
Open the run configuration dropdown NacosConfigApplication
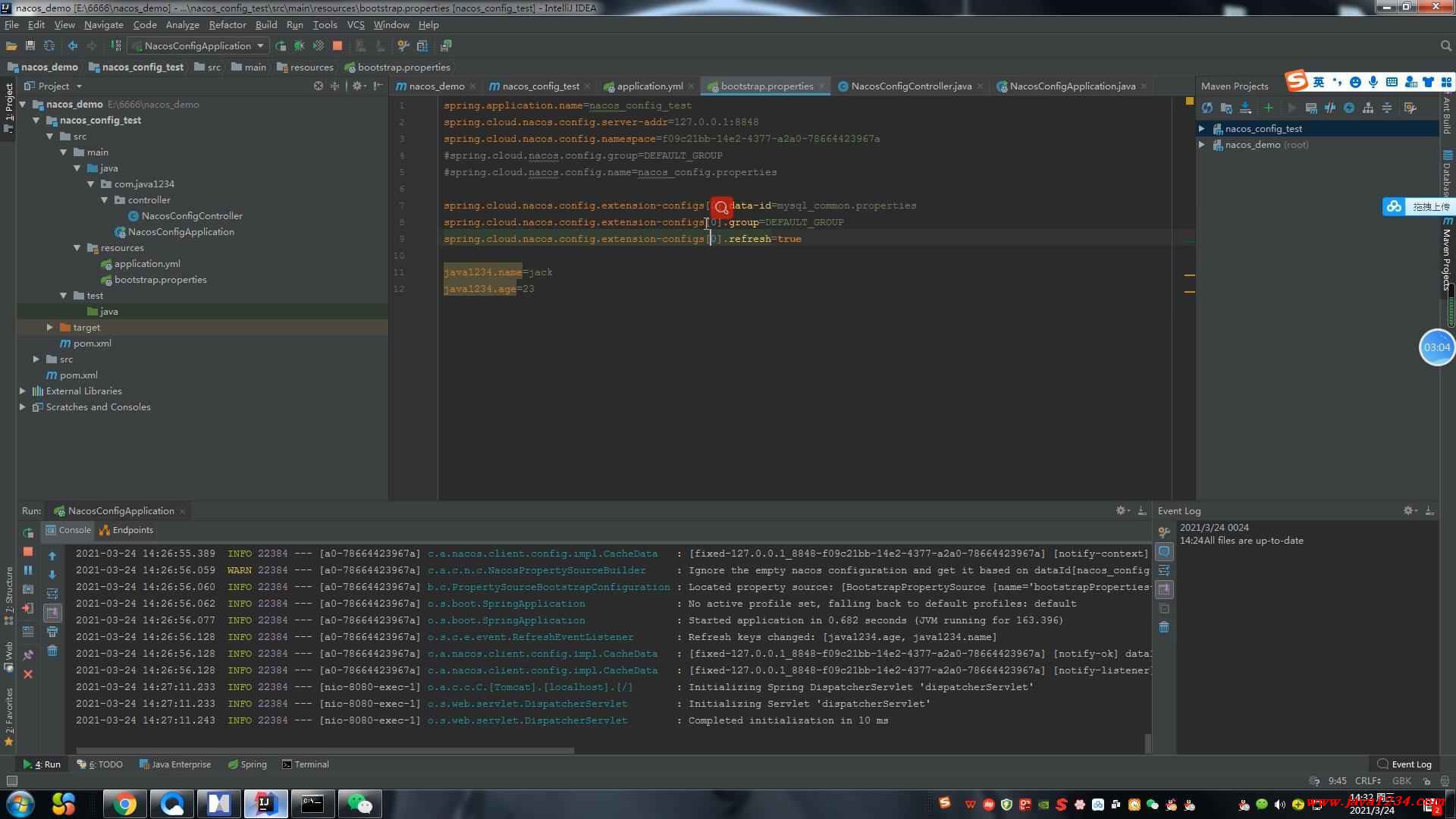(198, 46)
